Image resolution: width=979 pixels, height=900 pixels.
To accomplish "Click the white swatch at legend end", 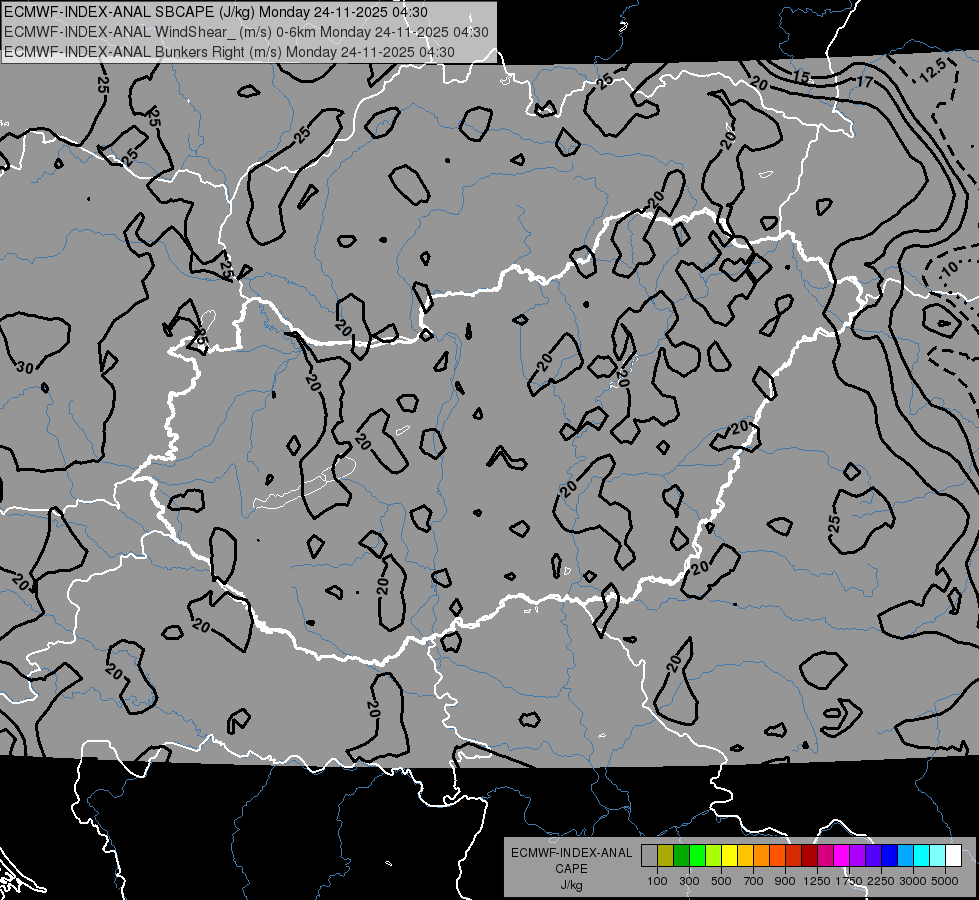I will [x=953, y=855].
